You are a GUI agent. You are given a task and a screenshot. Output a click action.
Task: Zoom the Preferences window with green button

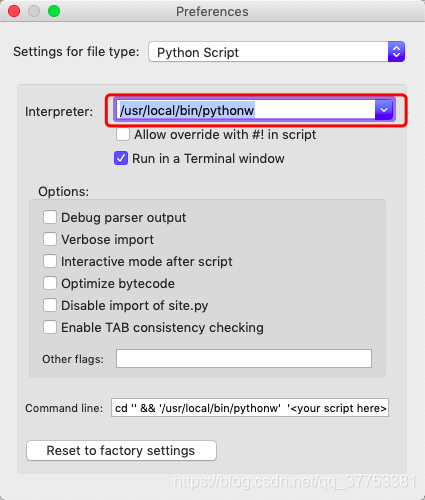click(54, 11)
